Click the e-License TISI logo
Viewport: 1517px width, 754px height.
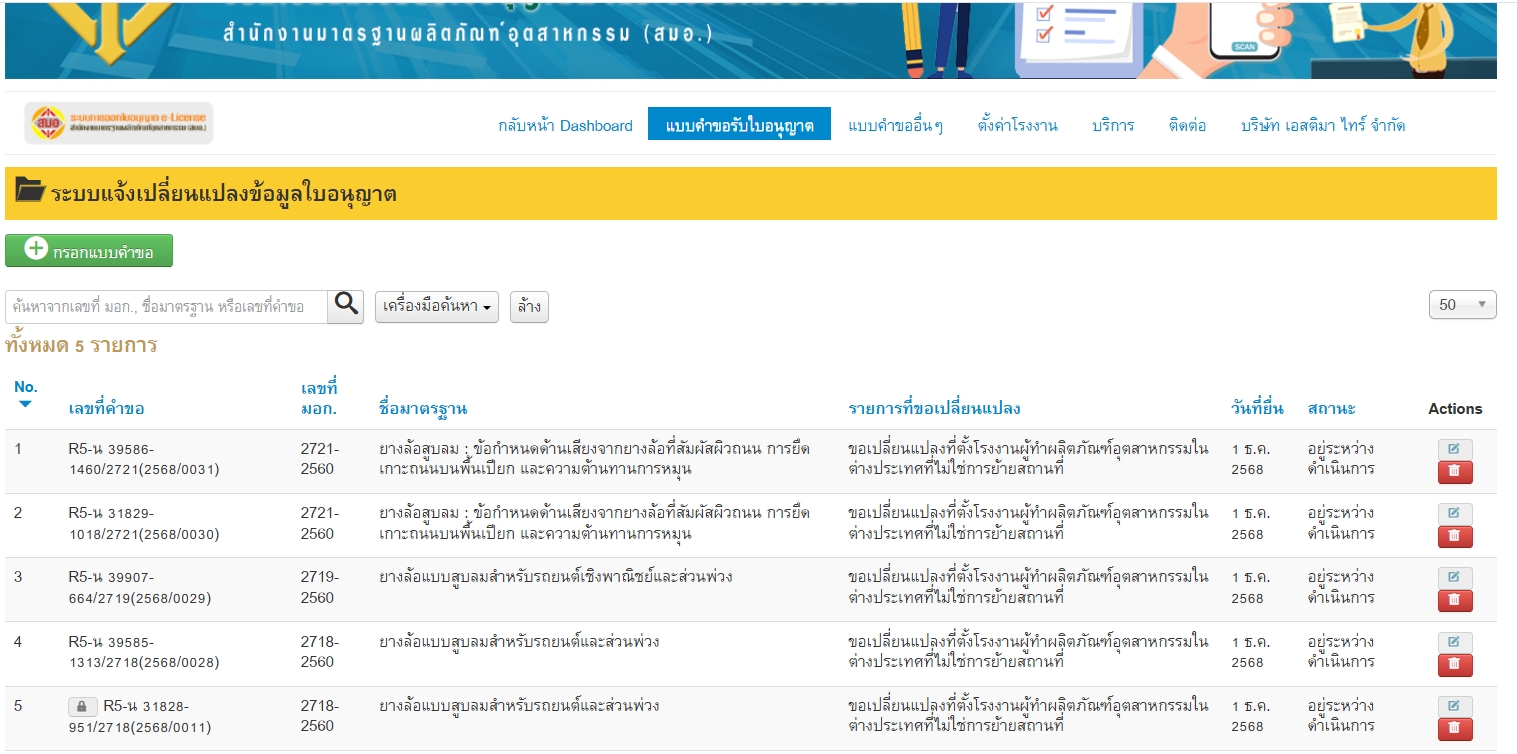click(119, 123)
